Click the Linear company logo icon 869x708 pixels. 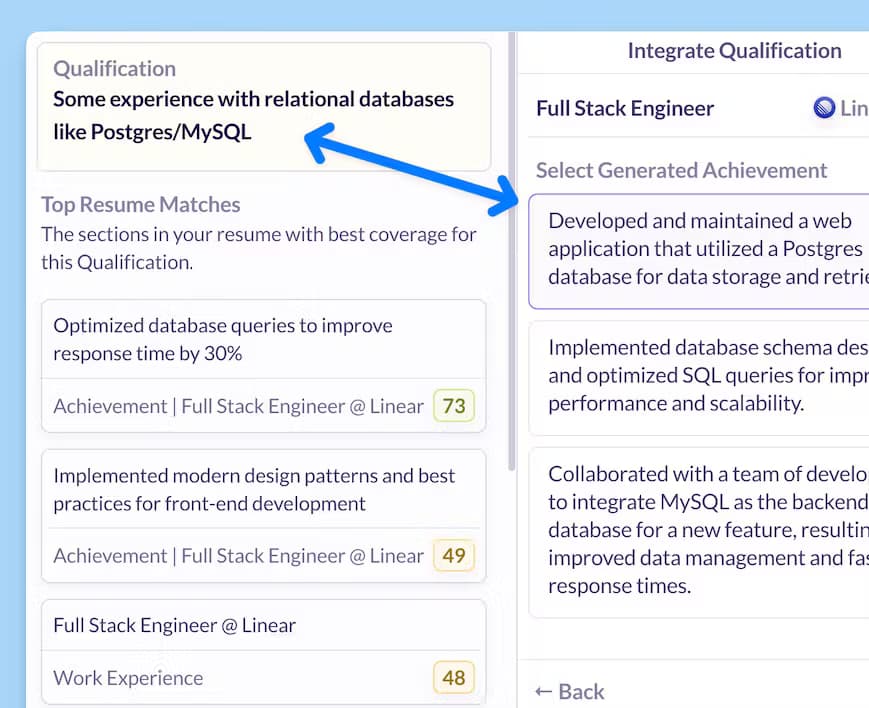(824, 108)
